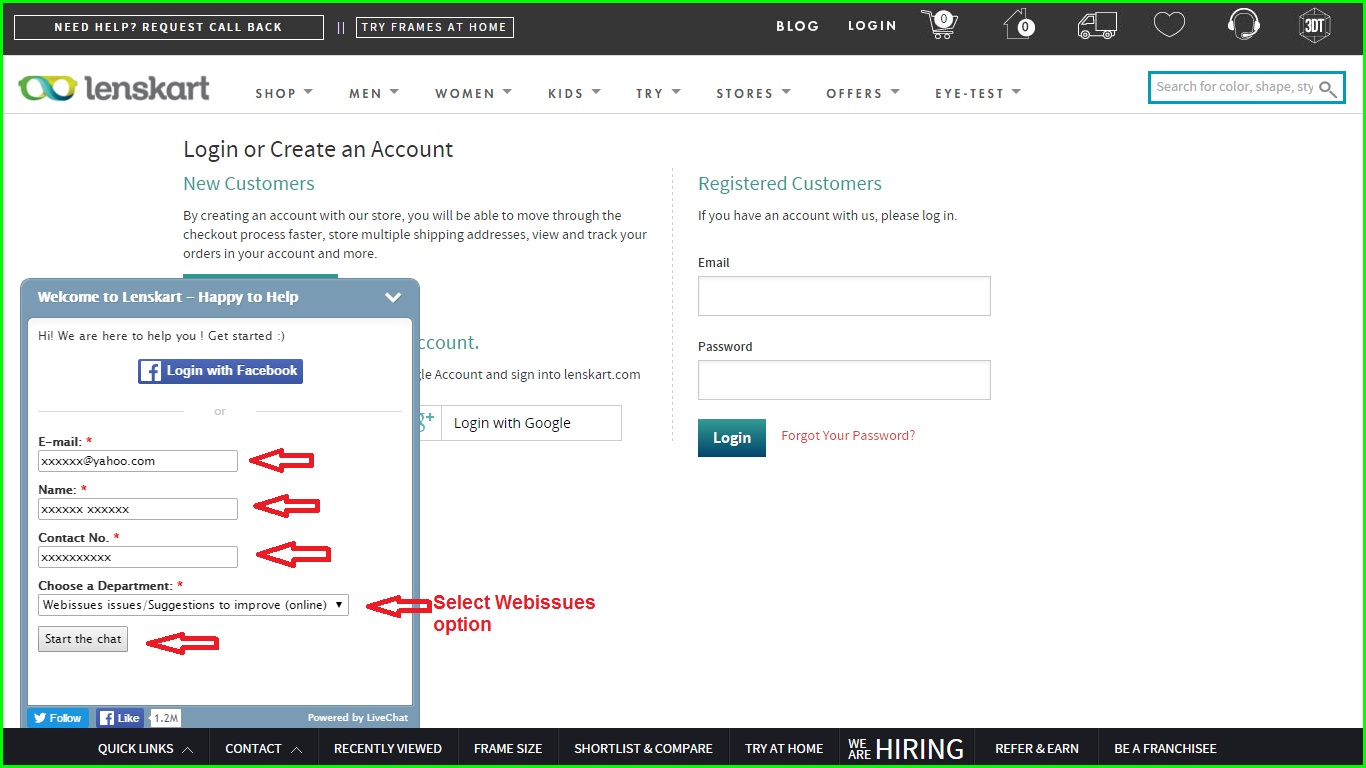Image resolution: width=1366 pixels, height=768 pixels.
Task: Open the Choose a Department dropdown
Action: 194,605
